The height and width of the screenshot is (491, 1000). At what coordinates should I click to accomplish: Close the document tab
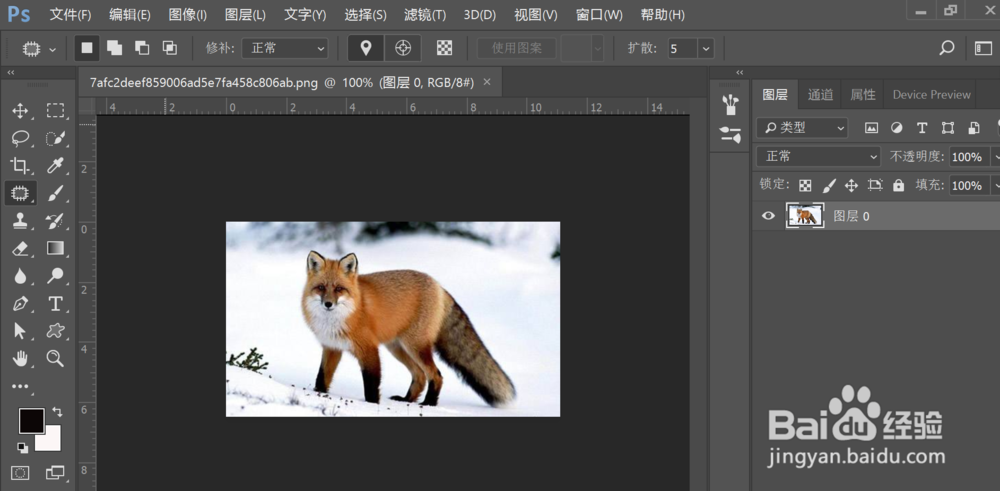[x=487, y=82]
